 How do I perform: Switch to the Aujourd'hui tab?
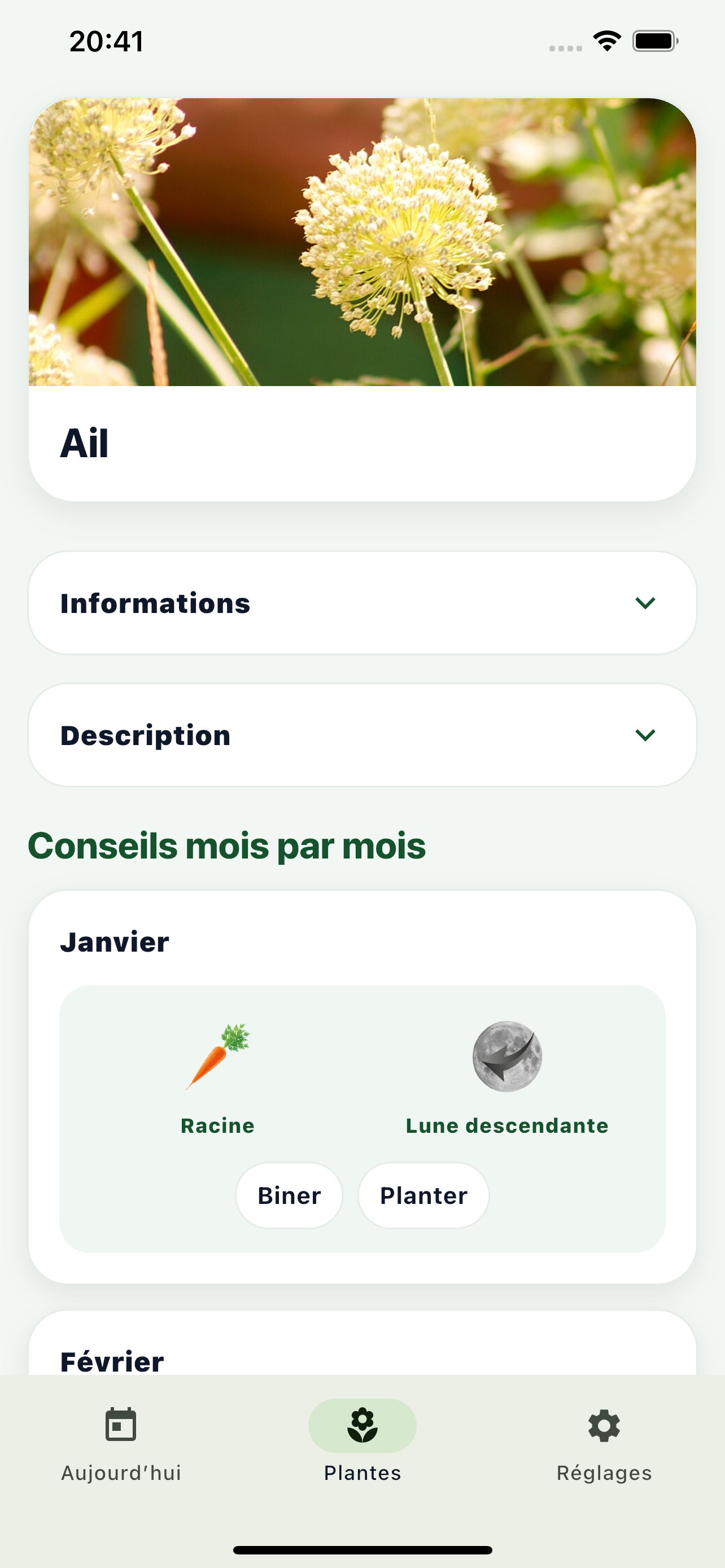pyautogui.click(x=121, y=1473)
